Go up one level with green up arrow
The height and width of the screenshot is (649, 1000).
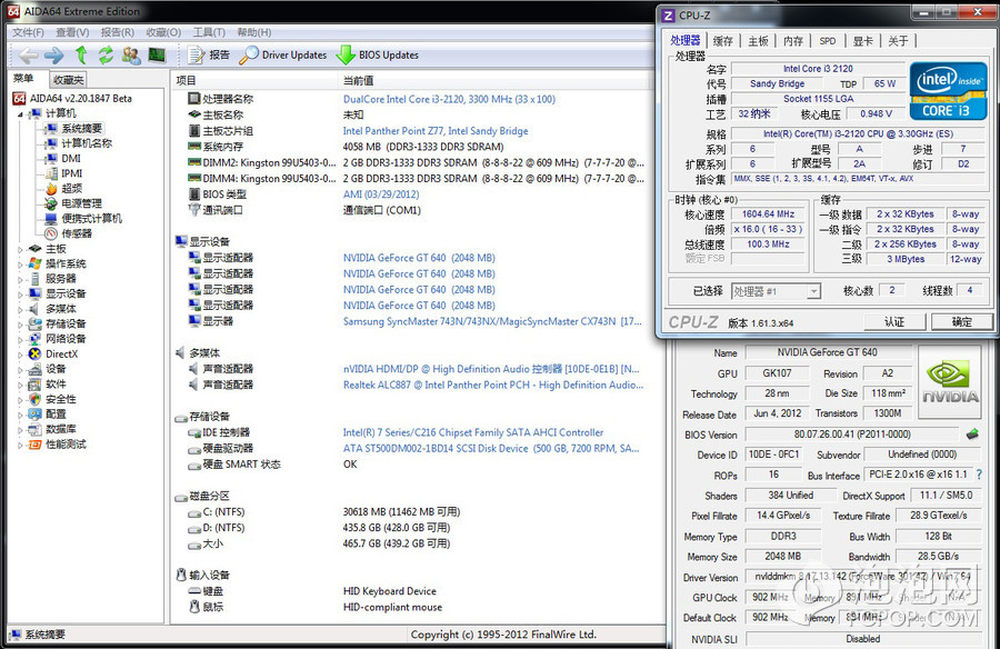(x=81, y=55)
